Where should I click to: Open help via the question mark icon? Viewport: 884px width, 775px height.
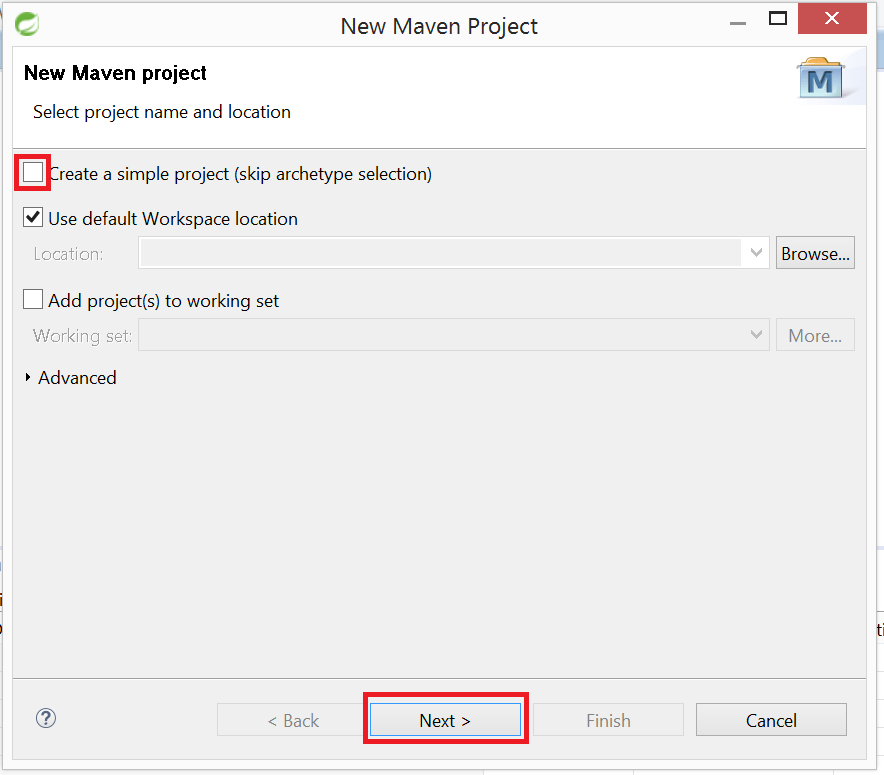[x=46, y=718]
